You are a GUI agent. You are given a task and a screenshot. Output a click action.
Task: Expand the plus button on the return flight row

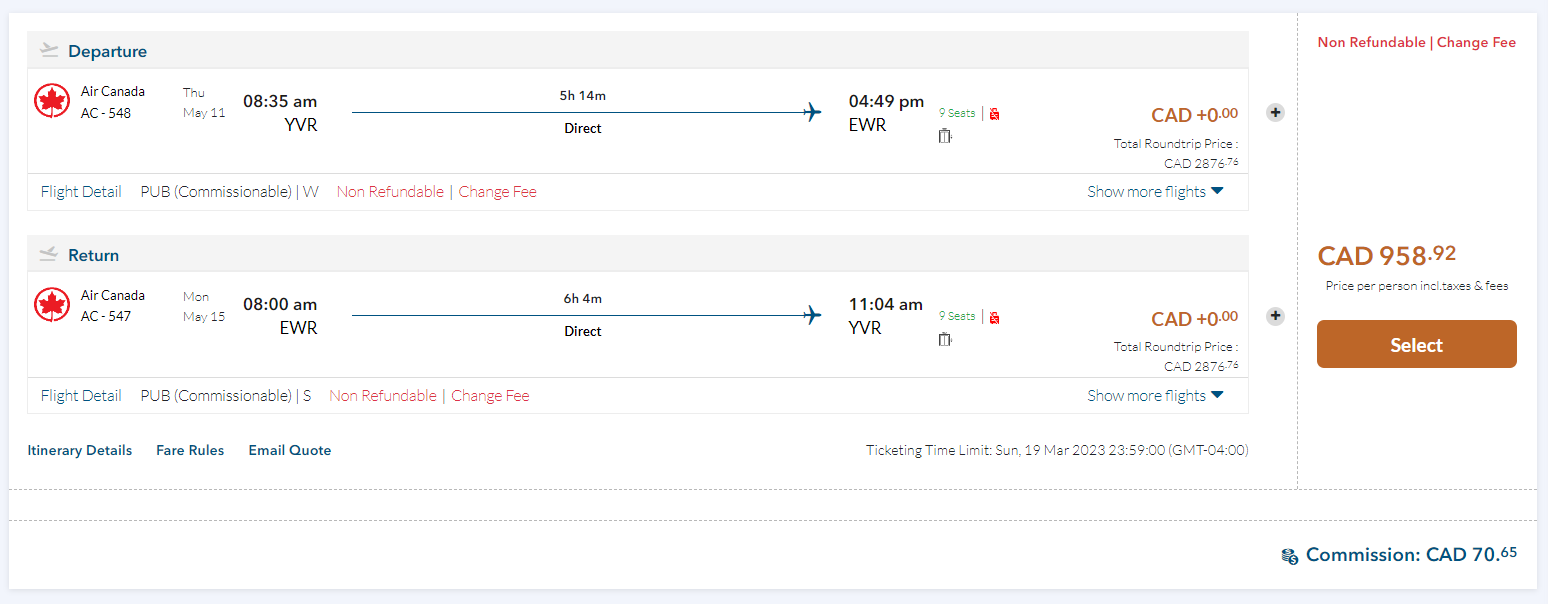point(1275,316)
